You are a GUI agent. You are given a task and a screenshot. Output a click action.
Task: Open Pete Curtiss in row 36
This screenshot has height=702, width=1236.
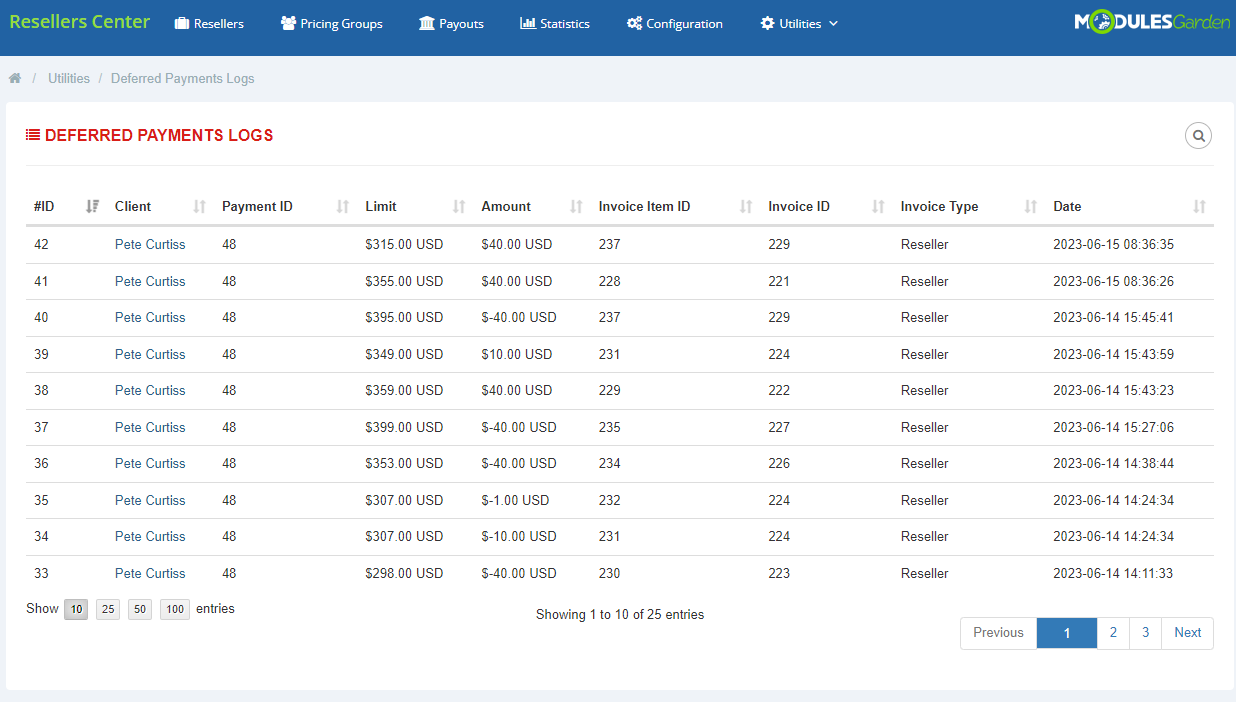[150, 463]
